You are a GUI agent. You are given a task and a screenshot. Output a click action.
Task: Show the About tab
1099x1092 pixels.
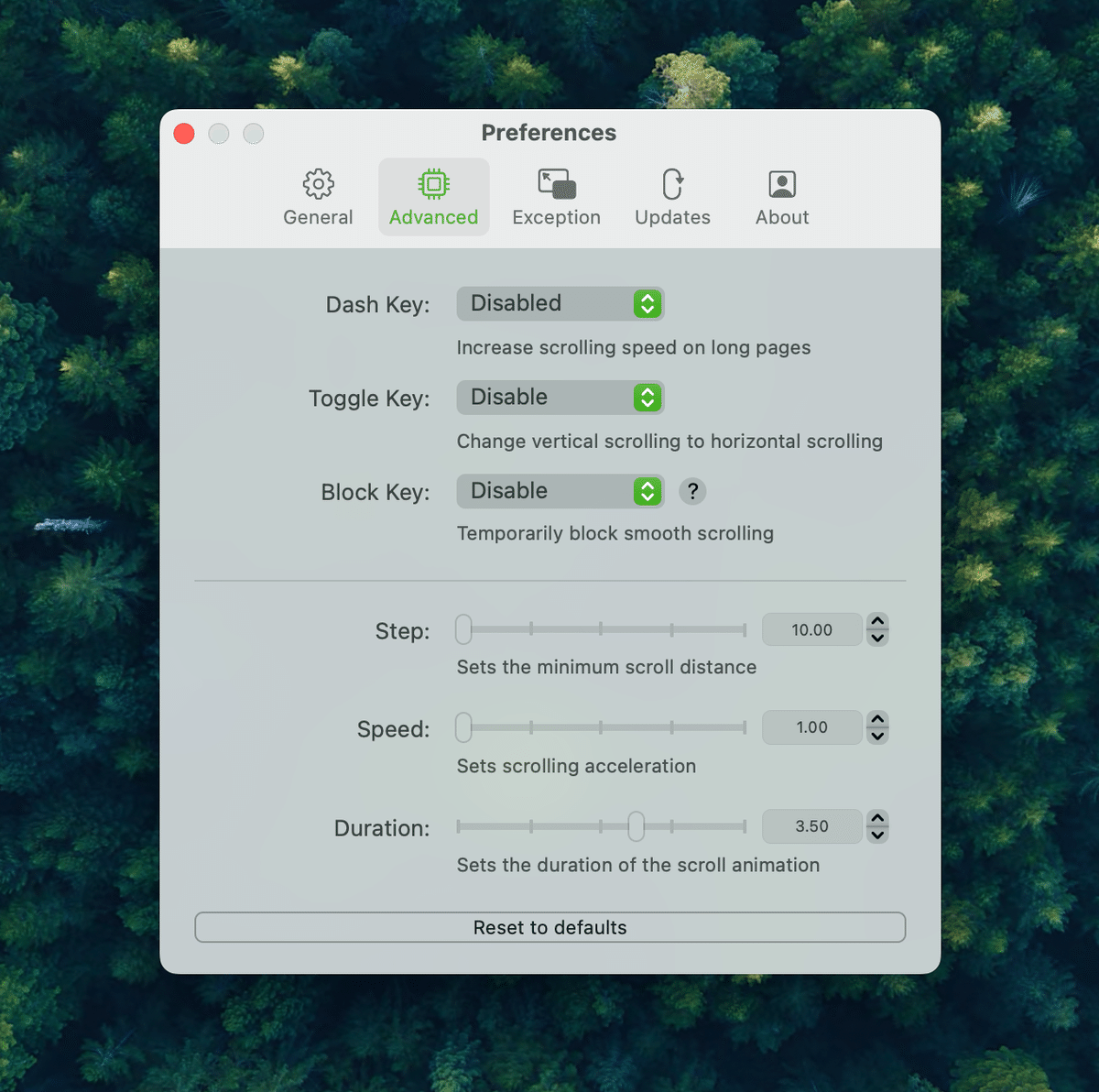[x=782, y=197]
